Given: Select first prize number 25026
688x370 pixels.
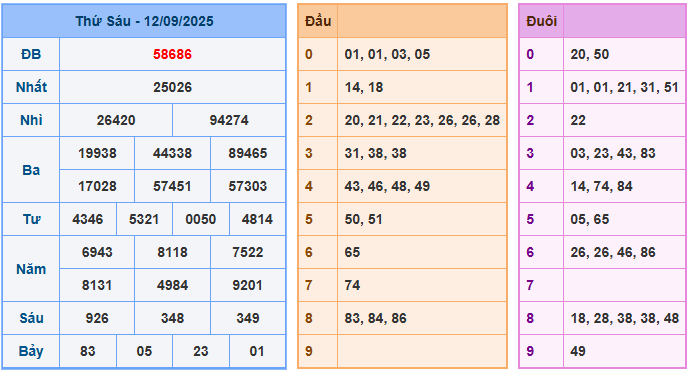Looking at the screenshot, I should click(x=172, y=87).
